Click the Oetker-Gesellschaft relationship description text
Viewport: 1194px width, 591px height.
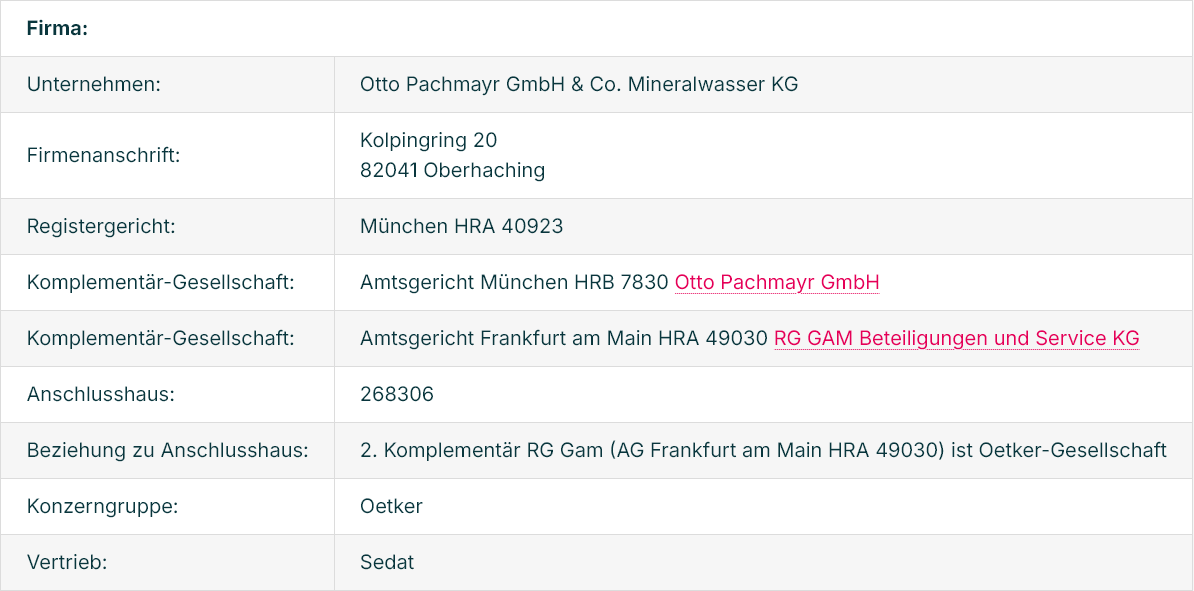(763, 451)
